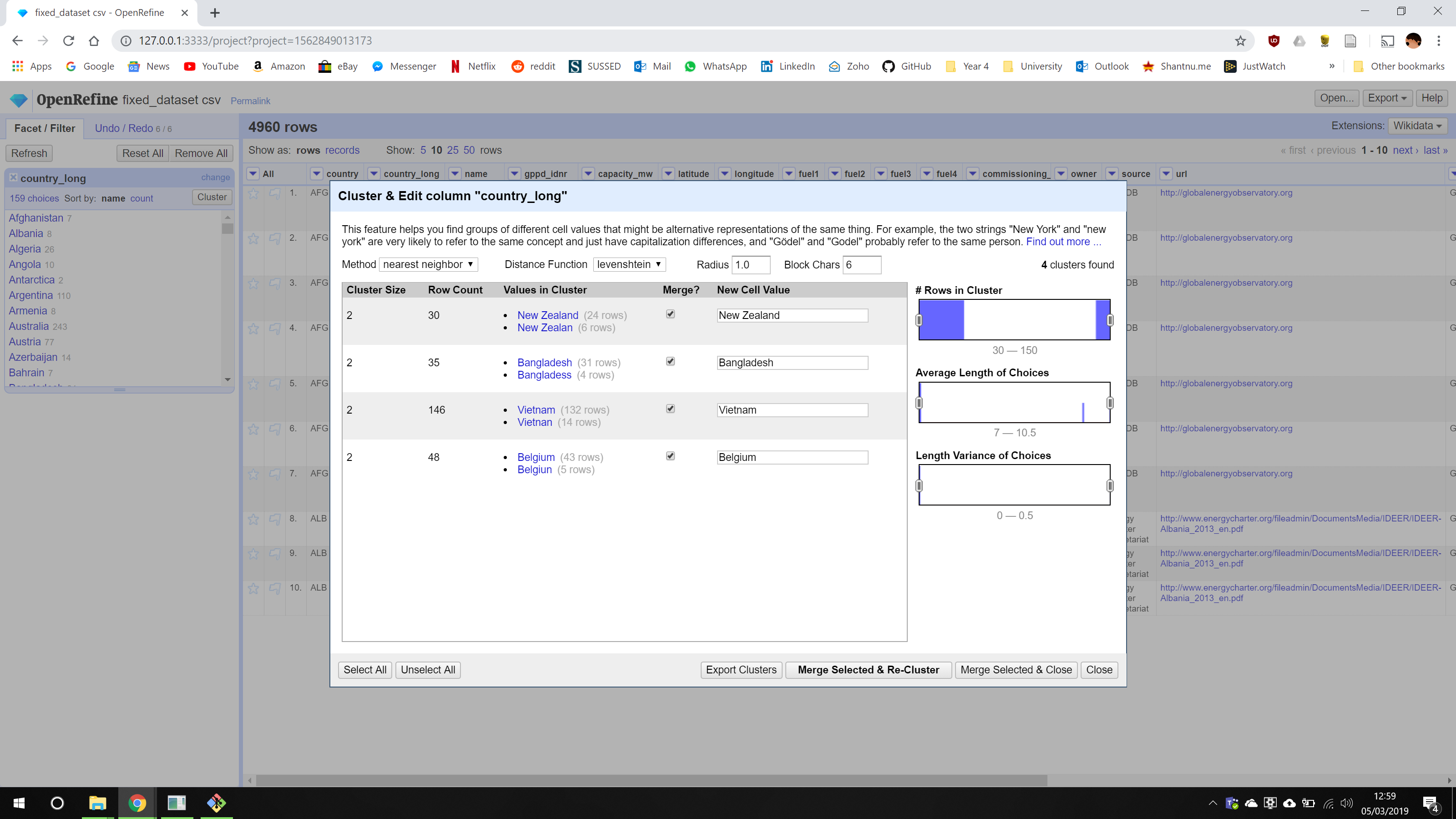Flag row 2 in the data grid

tap(275, 238)
